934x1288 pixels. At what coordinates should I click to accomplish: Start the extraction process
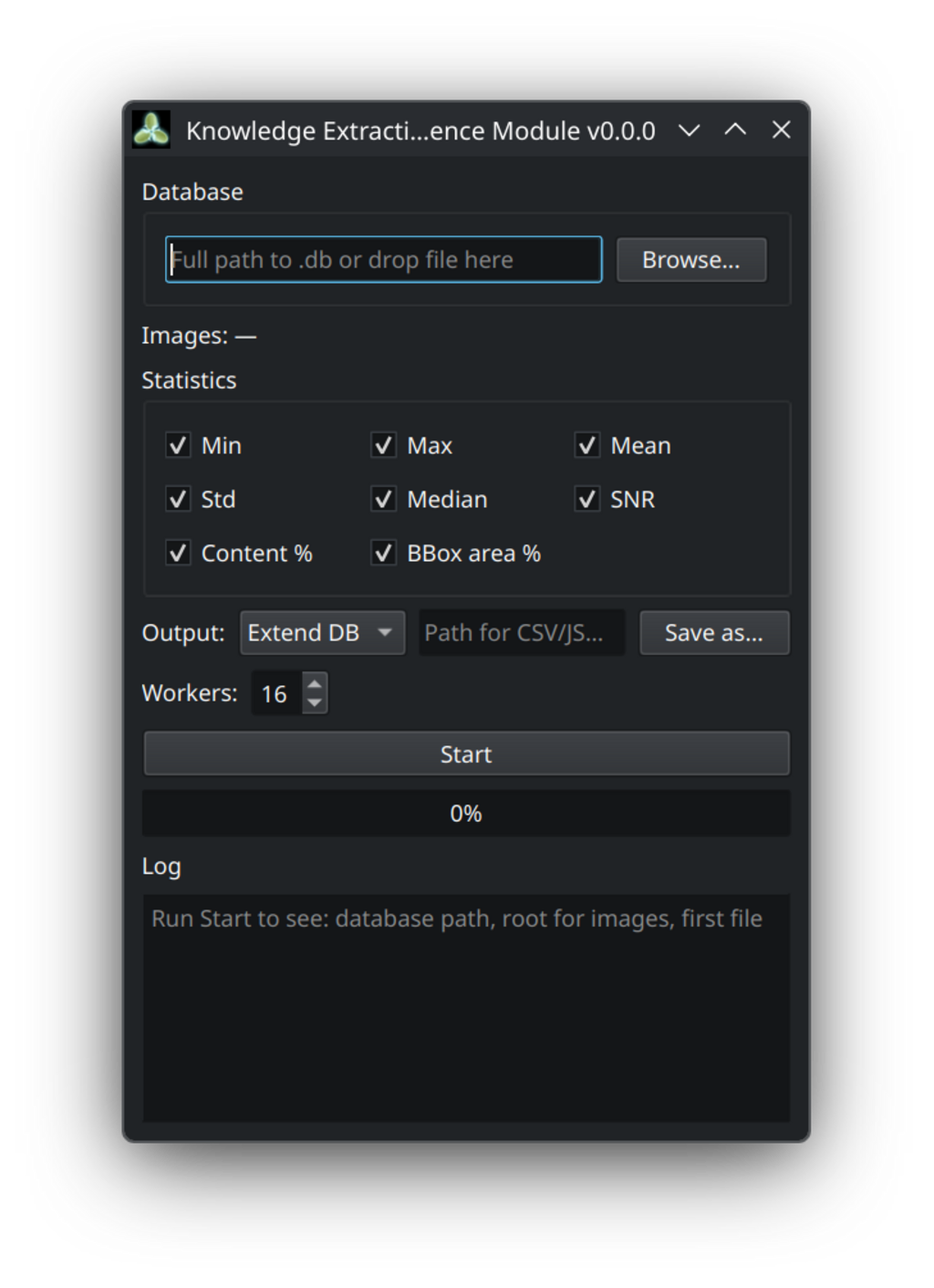click(466, 754)
